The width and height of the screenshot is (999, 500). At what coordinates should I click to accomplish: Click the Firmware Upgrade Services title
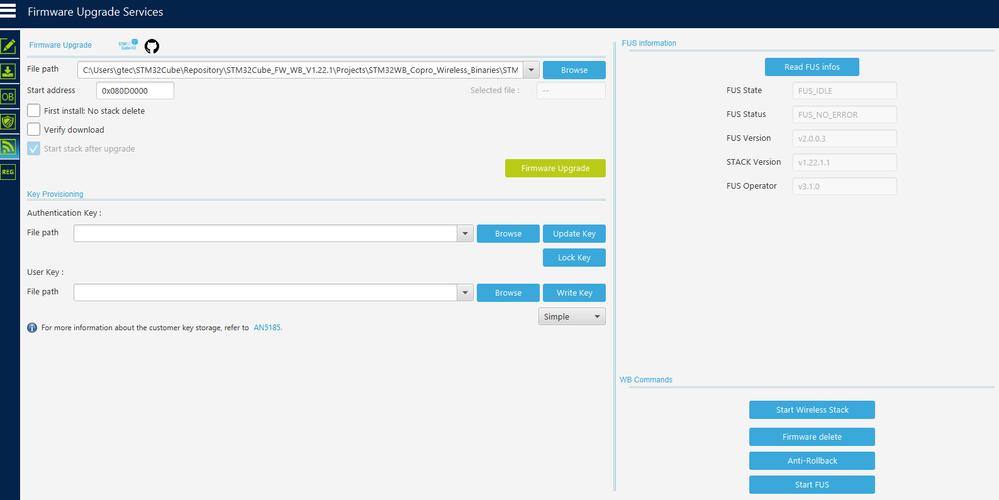pos(95,11)
